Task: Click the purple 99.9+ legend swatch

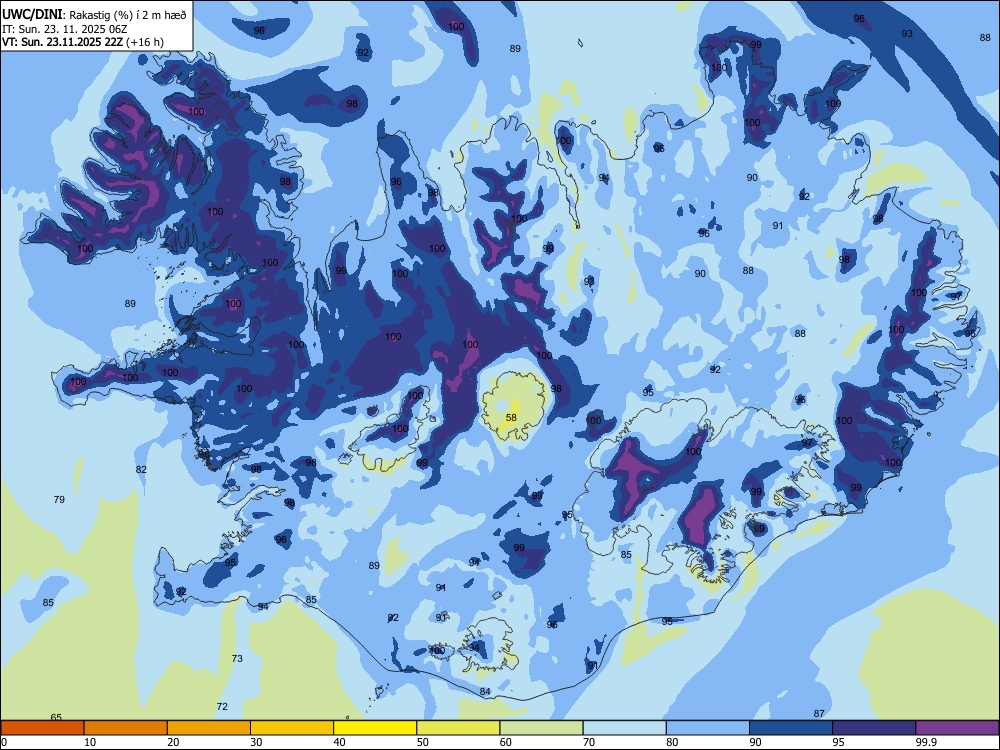Action: 957,728
